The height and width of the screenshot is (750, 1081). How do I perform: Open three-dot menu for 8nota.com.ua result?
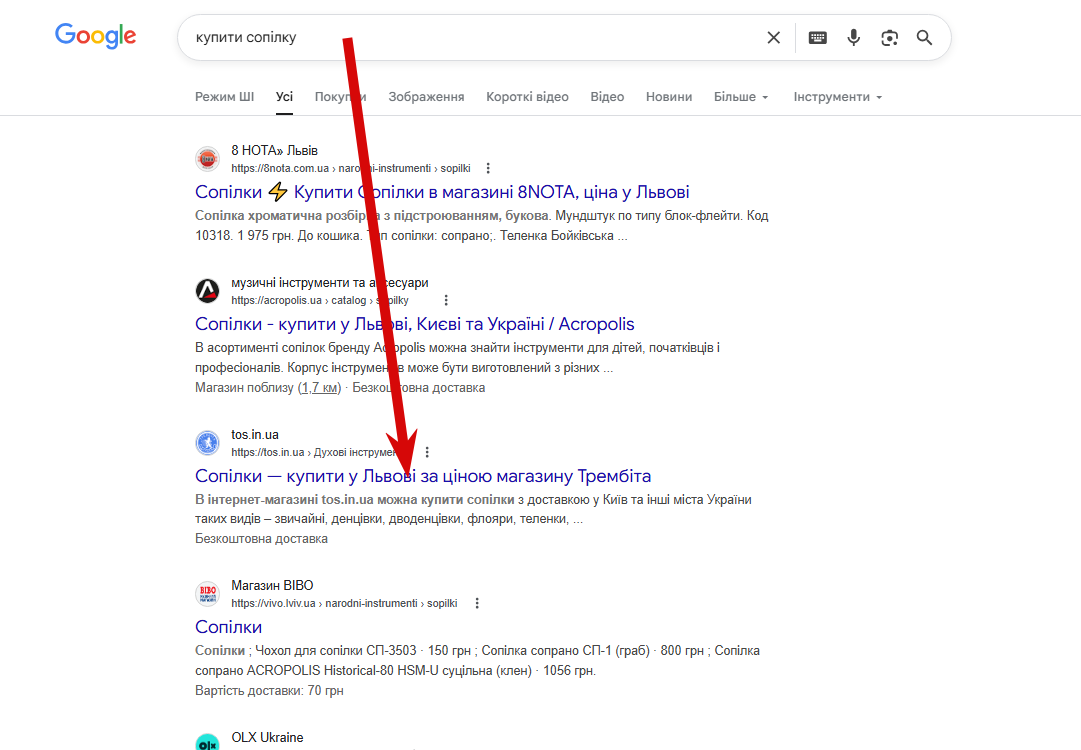coord(488,168)
